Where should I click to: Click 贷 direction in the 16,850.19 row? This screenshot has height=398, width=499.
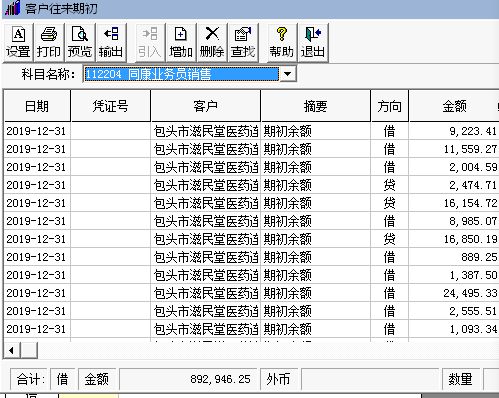click(x=389, y=239)
